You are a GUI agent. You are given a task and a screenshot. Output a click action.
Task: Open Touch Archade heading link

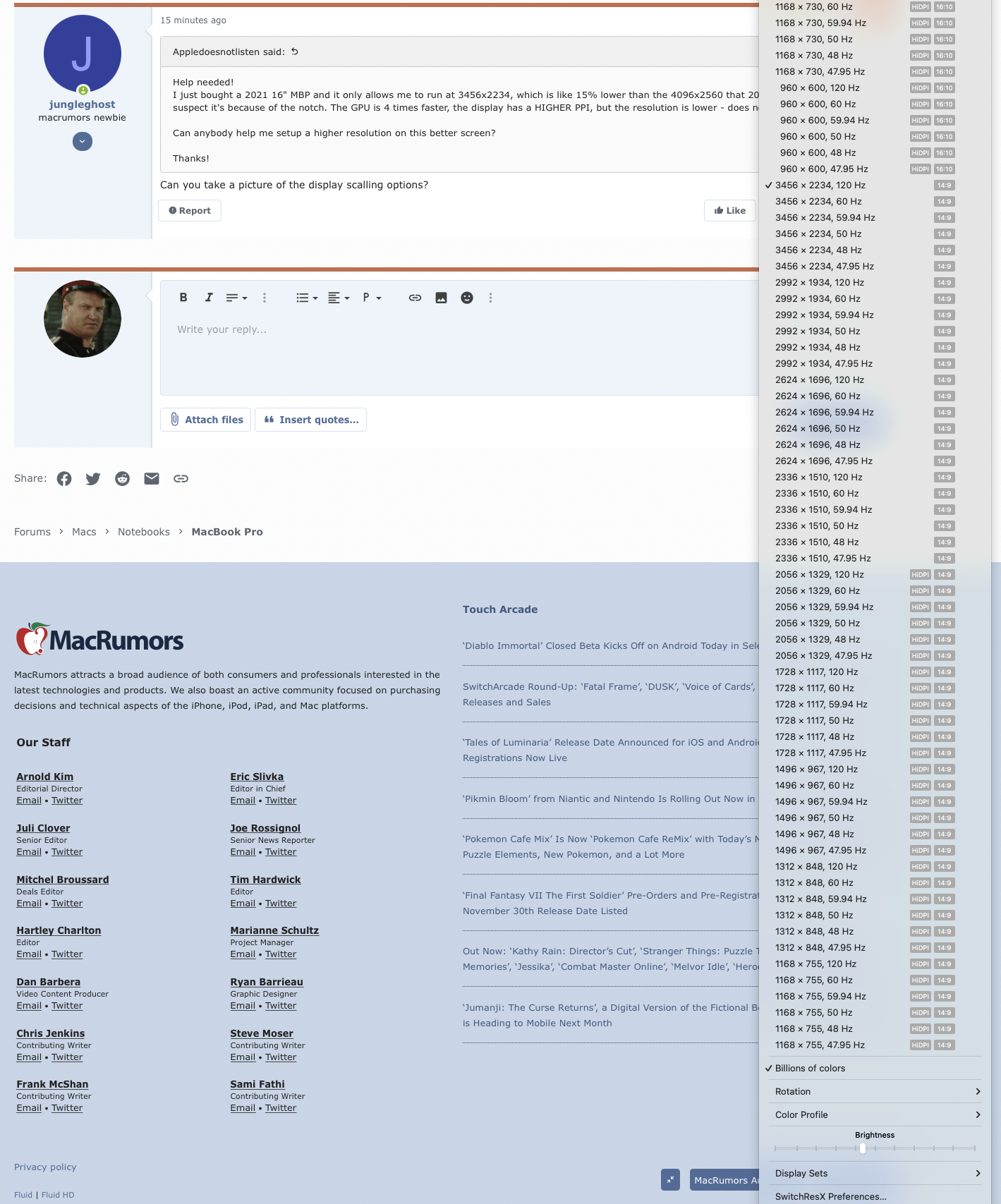pos(500,609)
